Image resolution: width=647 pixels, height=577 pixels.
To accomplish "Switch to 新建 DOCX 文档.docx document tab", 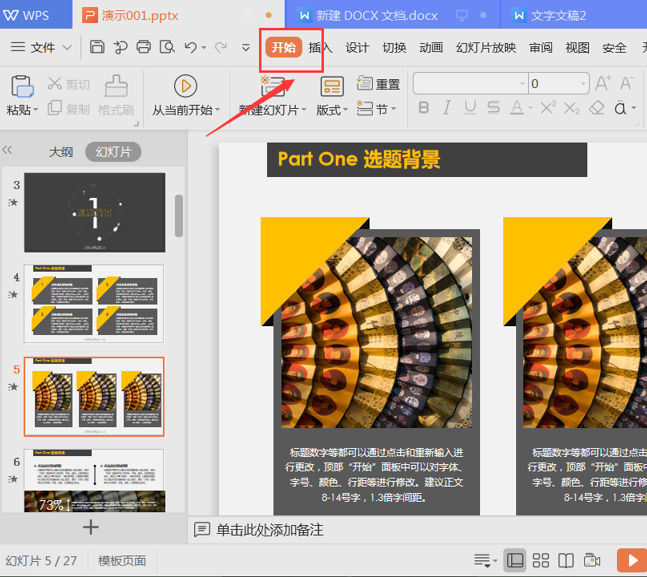I will [392, 15].
